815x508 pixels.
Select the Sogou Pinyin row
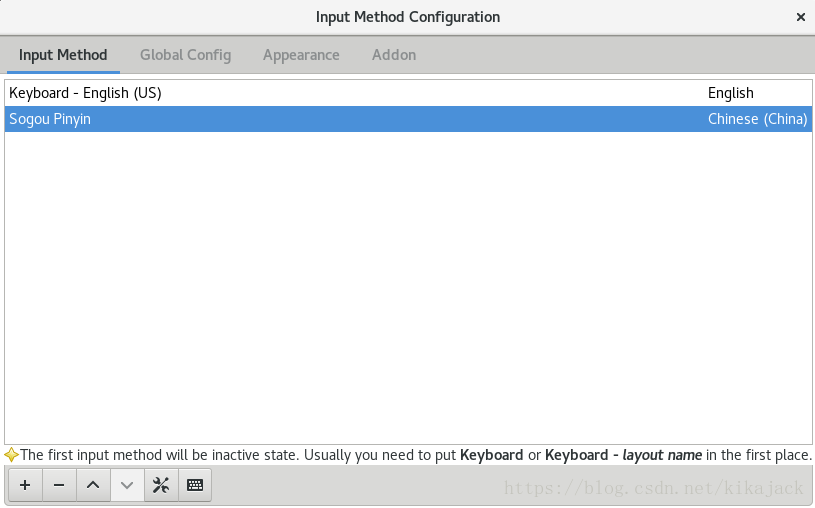[408, 119]
